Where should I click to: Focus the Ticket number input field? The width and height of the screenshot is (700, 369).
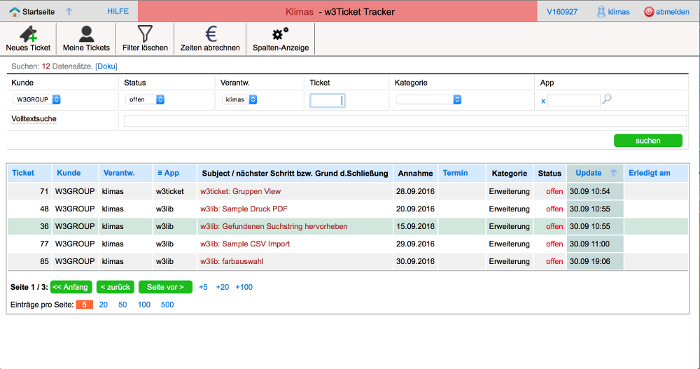[x=327, y=100]
